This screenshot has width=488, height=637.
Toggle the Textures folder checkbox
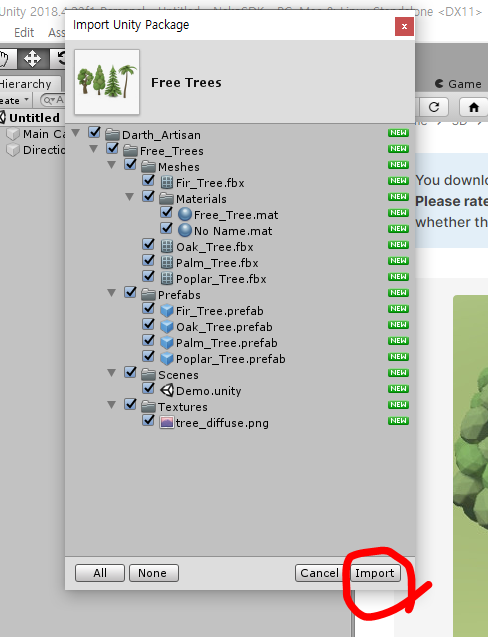(130, 404)
